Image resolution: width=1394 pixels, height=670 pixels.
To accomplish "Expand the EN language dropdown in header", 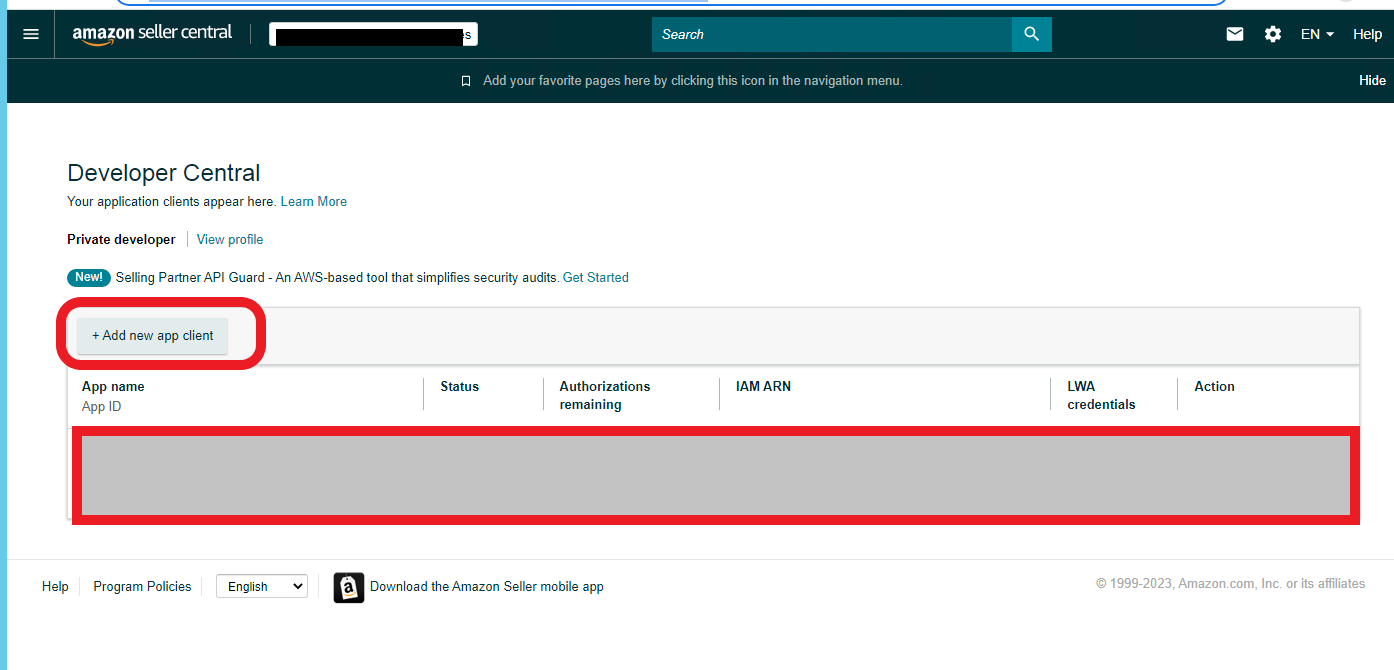I will tap(1317, 34).
